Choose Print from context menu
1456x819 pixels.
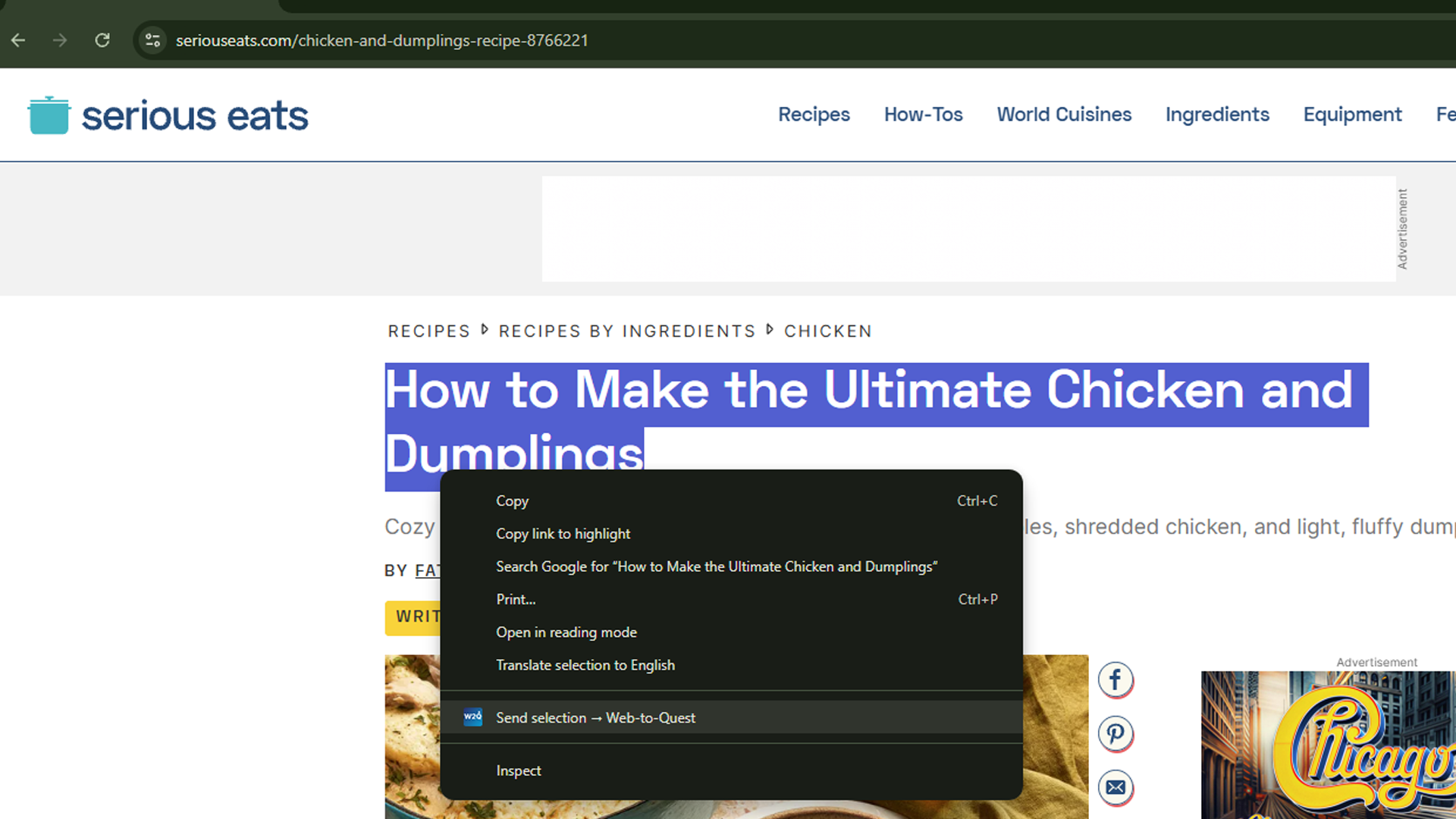point(516,599)
